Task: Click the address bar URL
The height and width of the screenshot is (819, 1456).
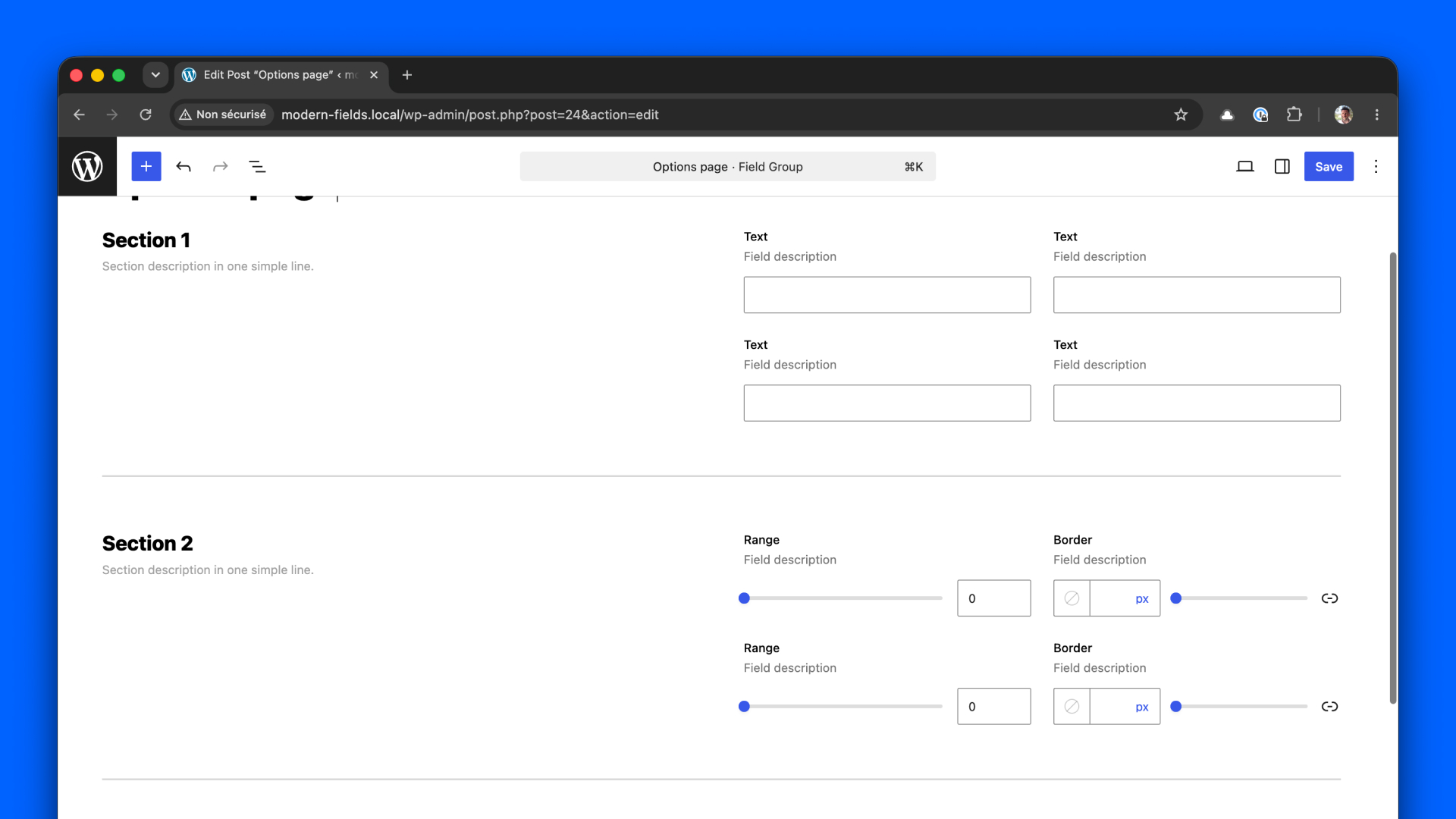Action: (x=470, y=115)
